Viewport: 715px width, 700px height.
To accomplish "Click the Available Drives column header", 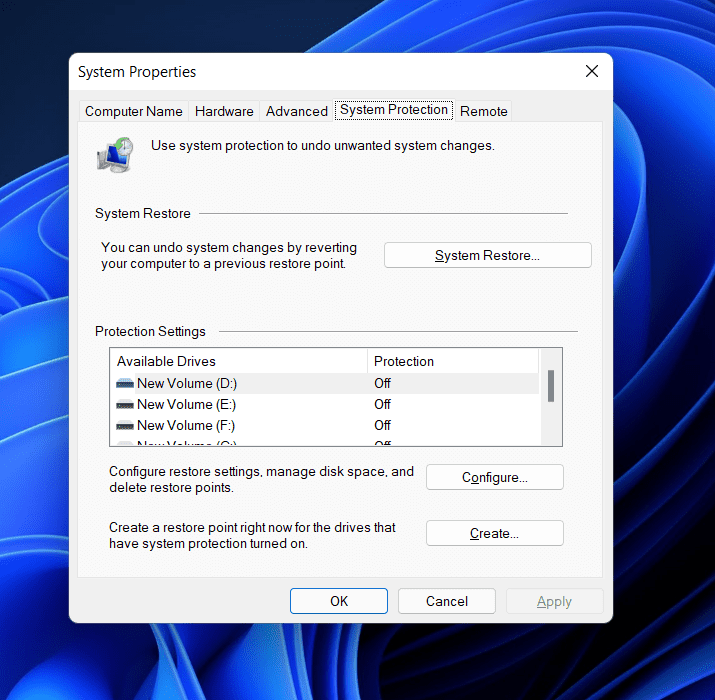I will (238, 361).
